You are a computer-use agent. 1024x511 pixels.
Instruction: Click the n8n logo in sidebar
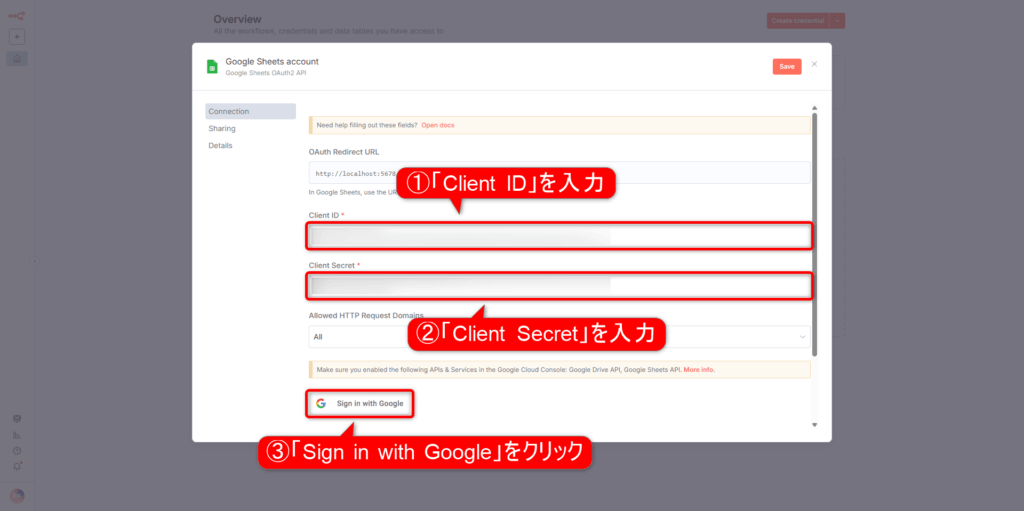17,17
